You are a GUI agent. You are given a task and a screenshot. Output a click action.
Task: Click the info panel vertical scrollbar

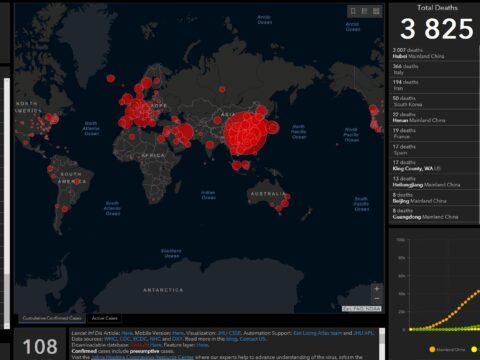382,343
